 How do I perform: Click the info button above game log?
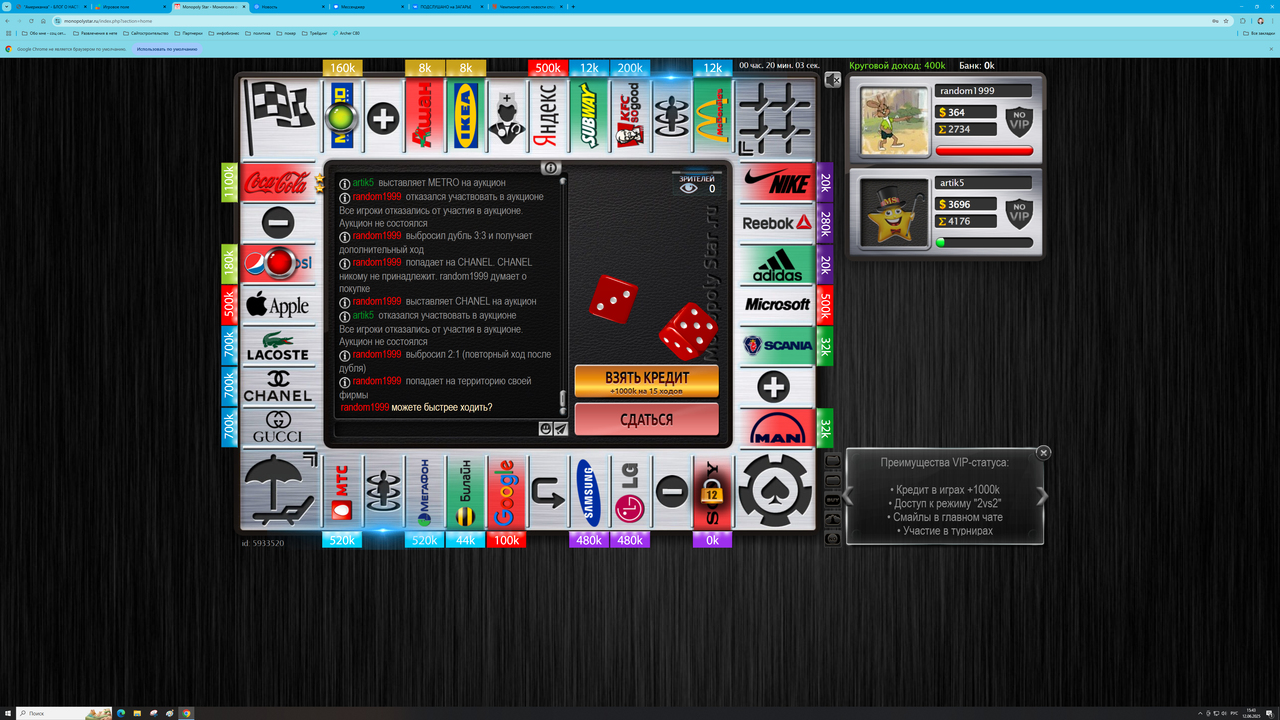(550, 168)
